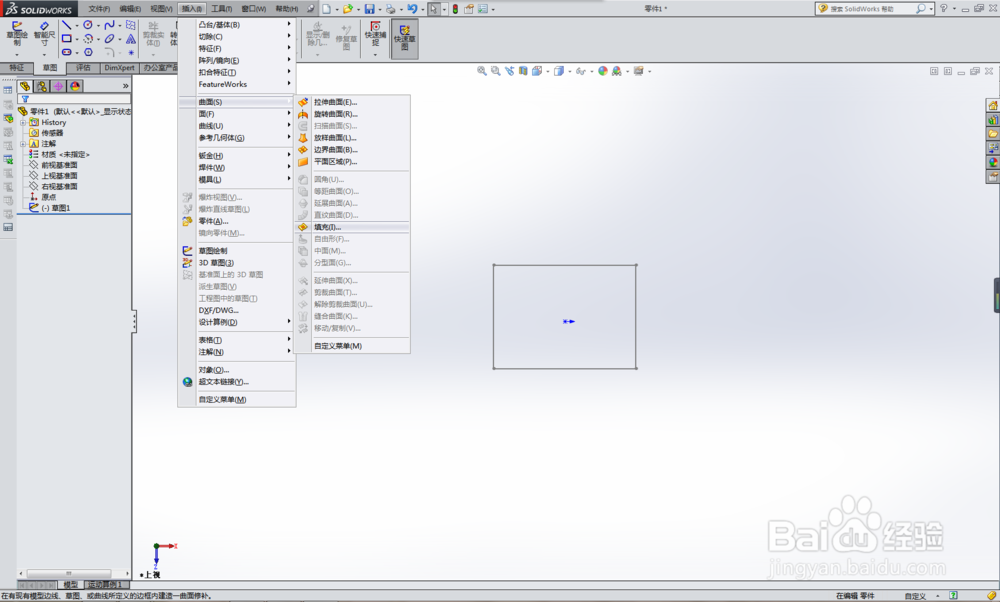Open dropdown under 智能尺寸 button
The width and height of the screenshot is (1000, 602).
(x=44, y=54)
